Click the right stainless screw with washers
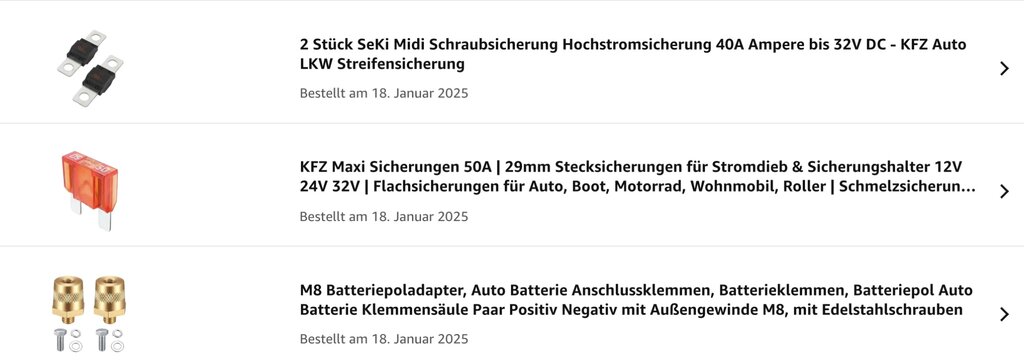This screenshot has height=362, width=1024. tap(109, 340)
